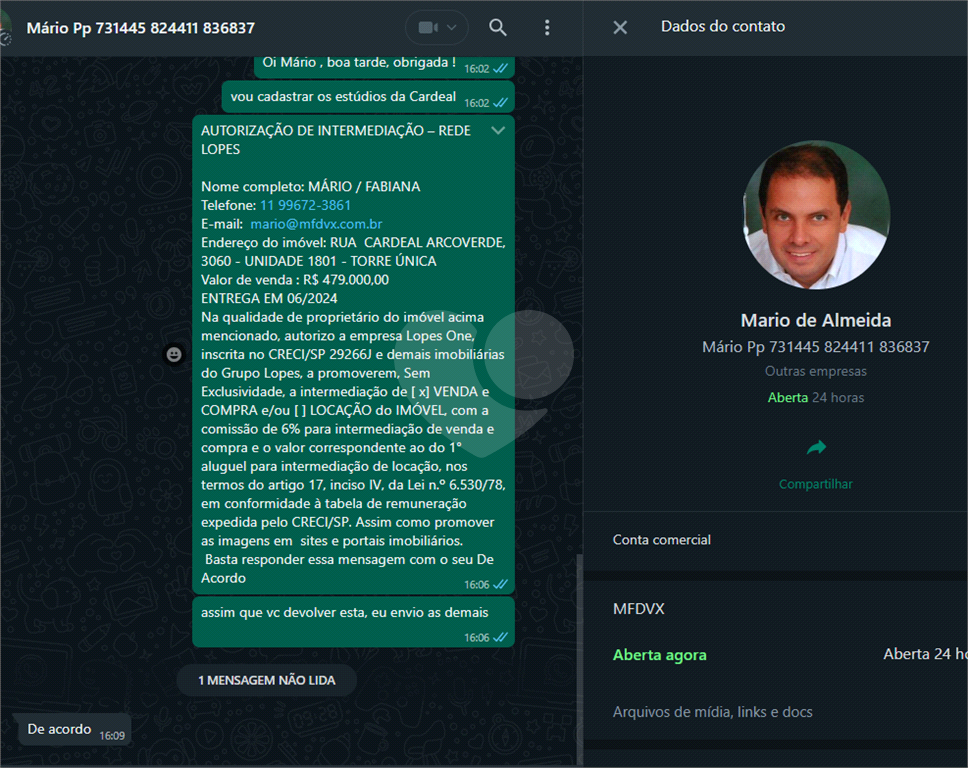Click 'Aberta 24 horas' status under name
Screen dimensions: 968x768
816,398
